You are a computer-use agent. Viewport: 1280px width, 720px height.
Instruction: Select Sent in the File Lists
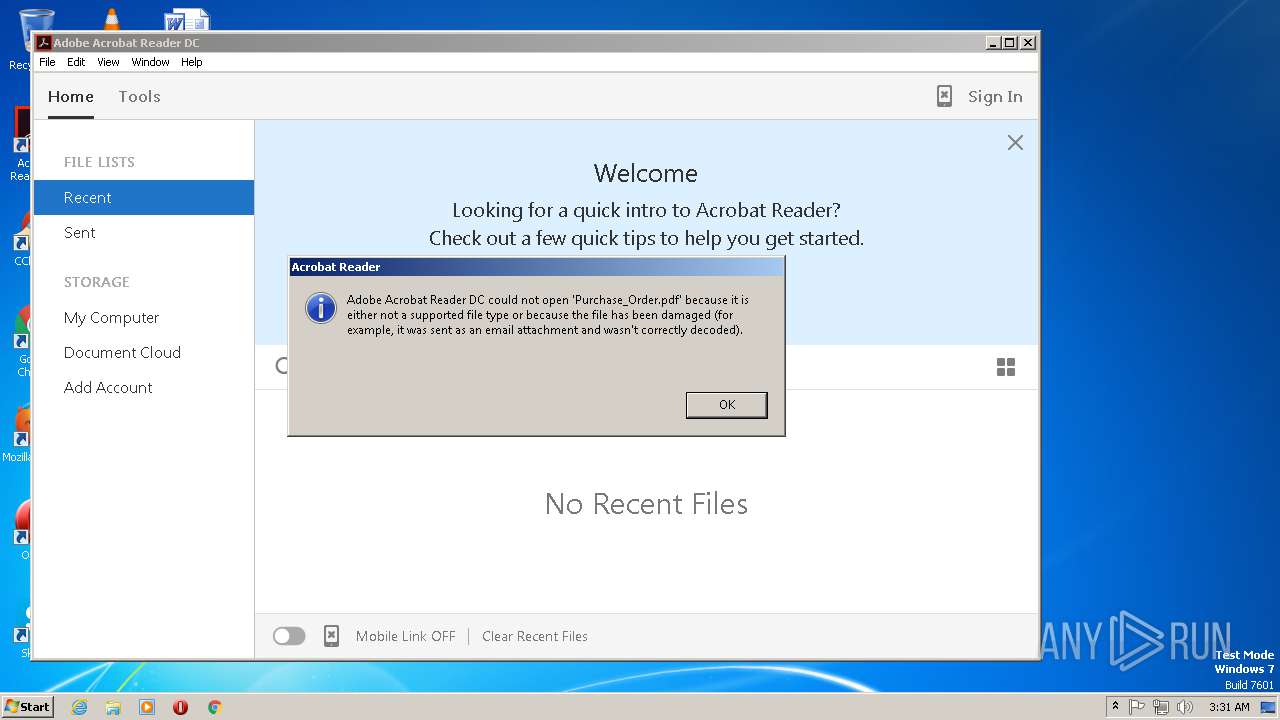(144, 232)
